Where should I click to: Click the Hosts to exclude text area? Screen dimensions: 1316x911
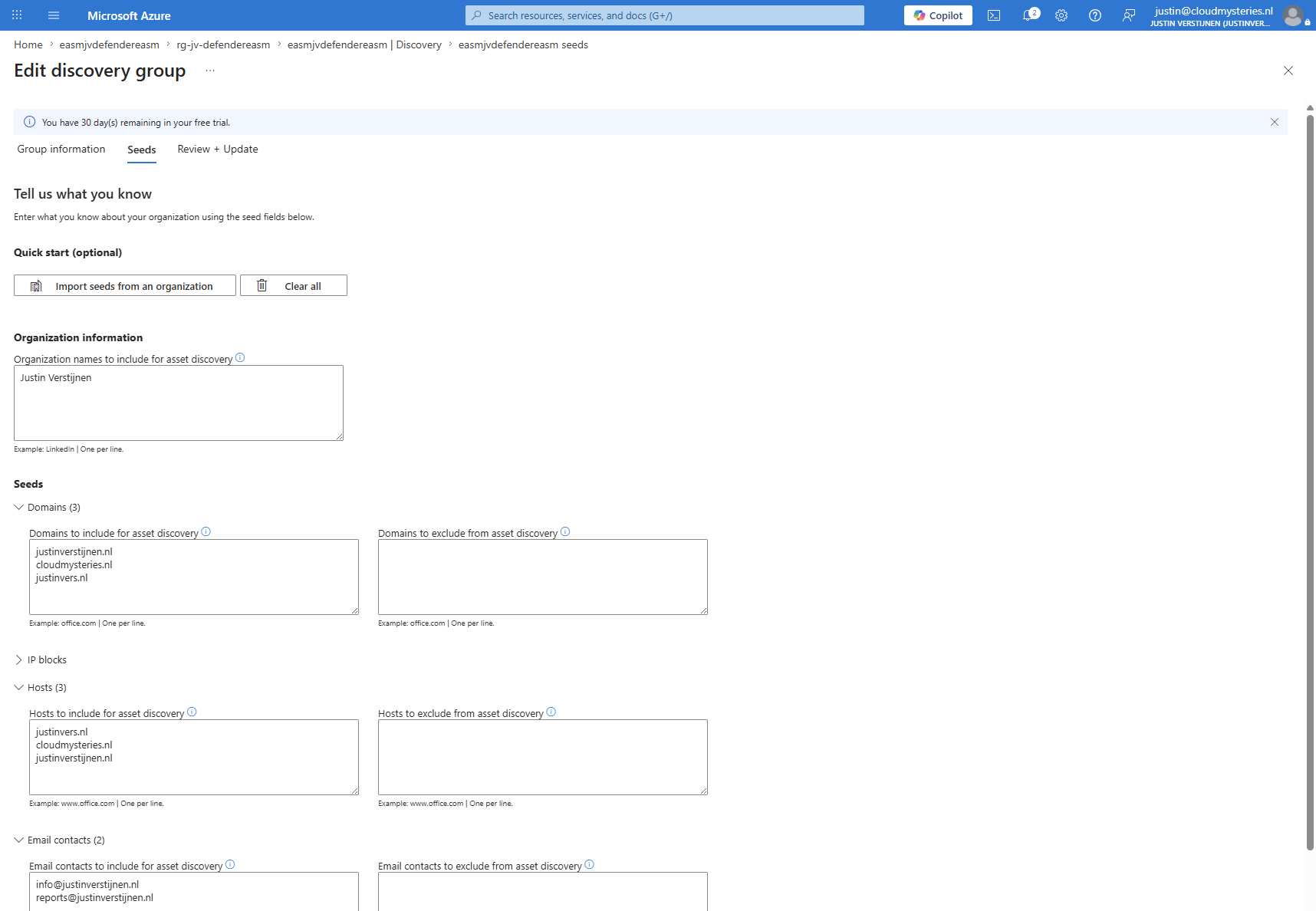pos(543,757)
